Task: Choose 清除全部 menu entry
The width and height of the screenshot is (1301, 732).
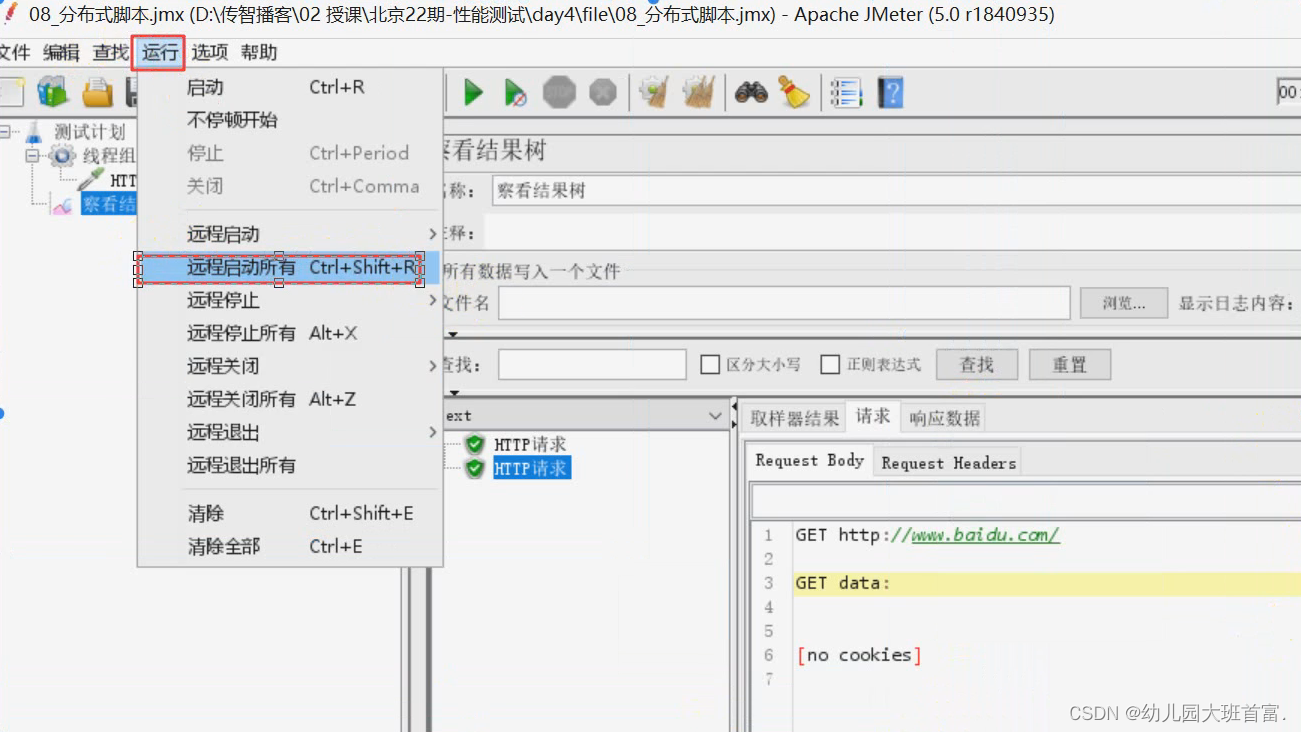Action: click(290, 546)
